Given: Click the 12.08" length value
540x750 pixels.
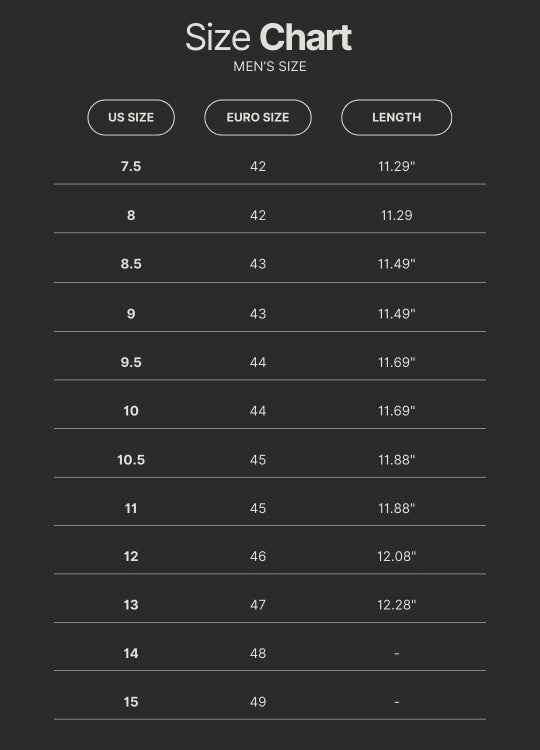Looking at the screenshot, I should (x=397, y=556).
